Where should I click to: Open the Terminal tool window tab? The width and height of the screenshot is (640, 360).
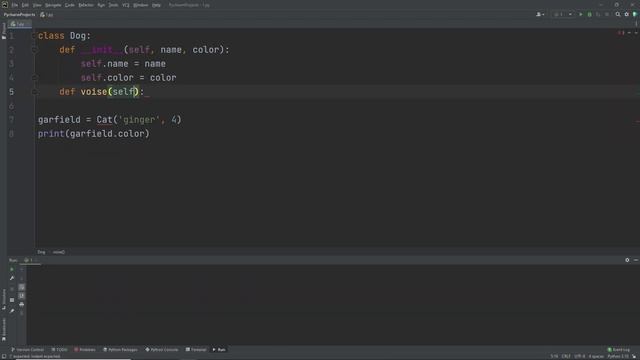coord(196,350)
